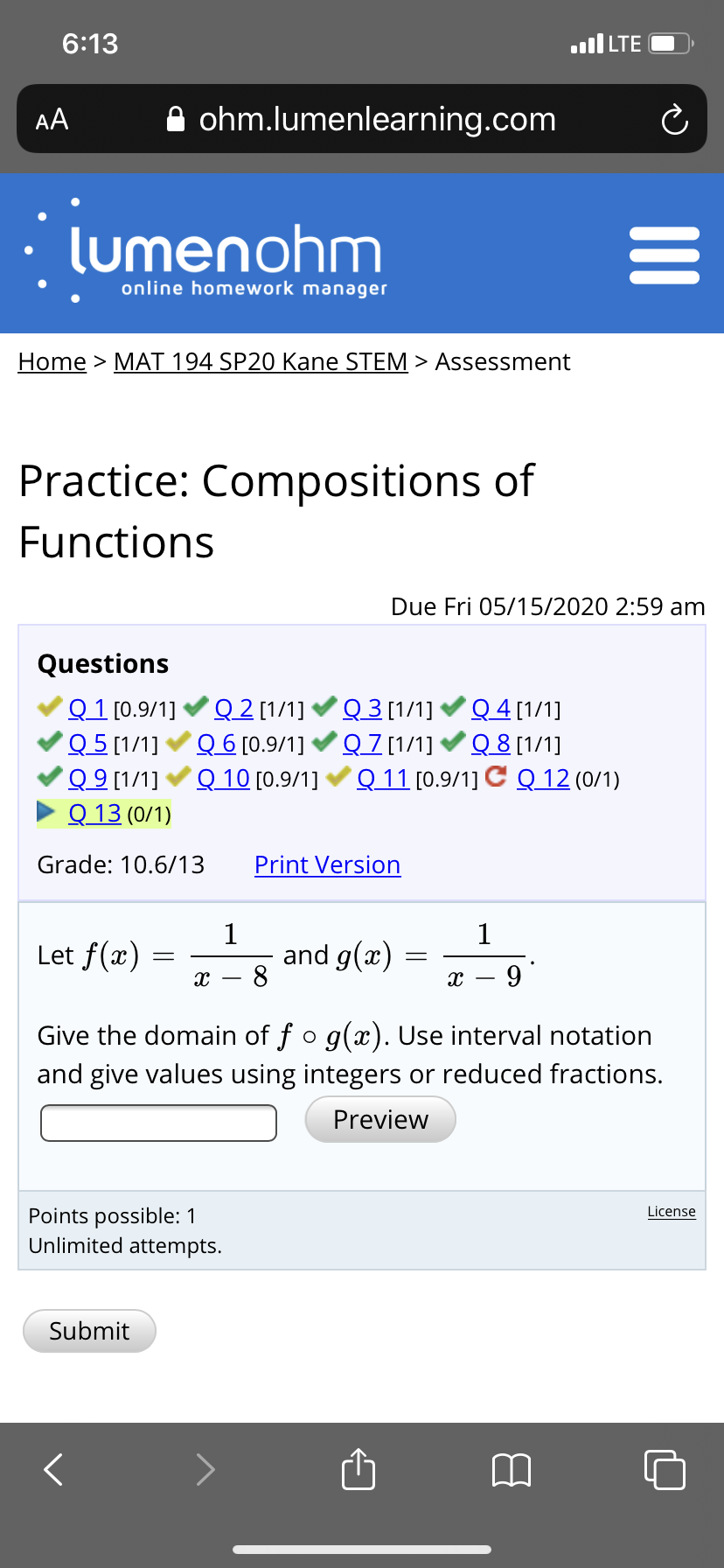Open MAT 194 SP20 Kane STEM breadcrumb

click(x=260, y=361)
